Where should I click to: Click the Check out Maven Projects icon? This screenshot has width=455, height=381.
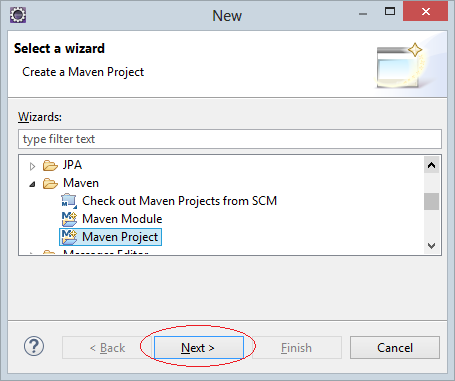pos(69,201)
